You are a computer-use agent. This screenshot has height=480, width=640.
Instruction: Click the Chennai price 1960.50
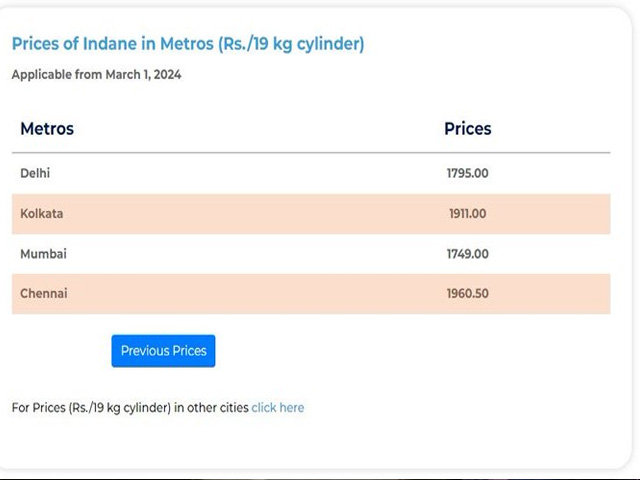(x=467, y=293)
